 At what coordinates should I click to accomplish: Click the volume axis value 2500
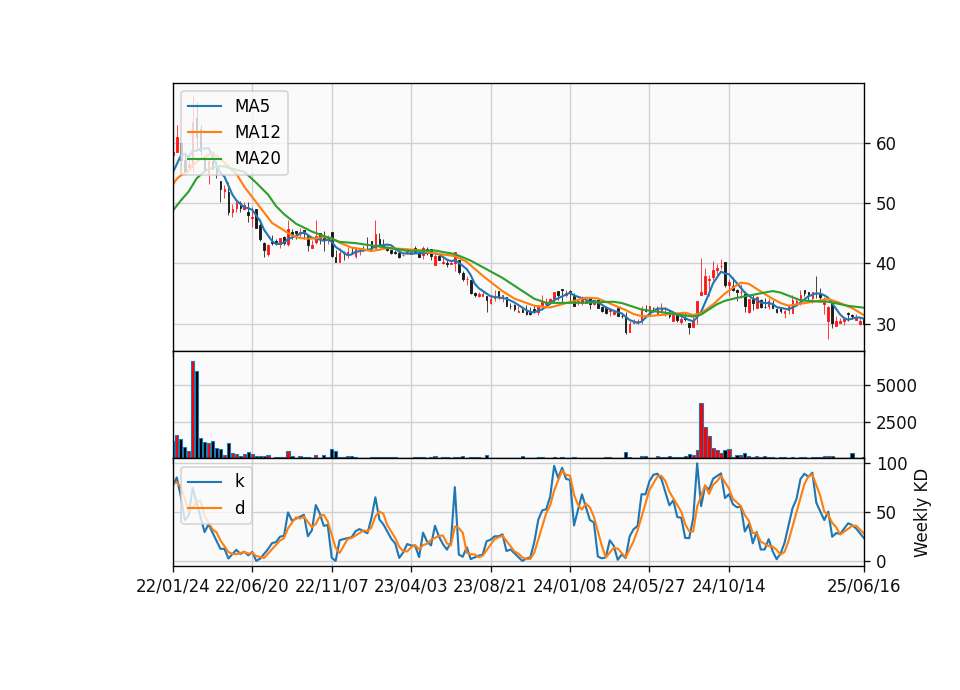coord(896,422)
